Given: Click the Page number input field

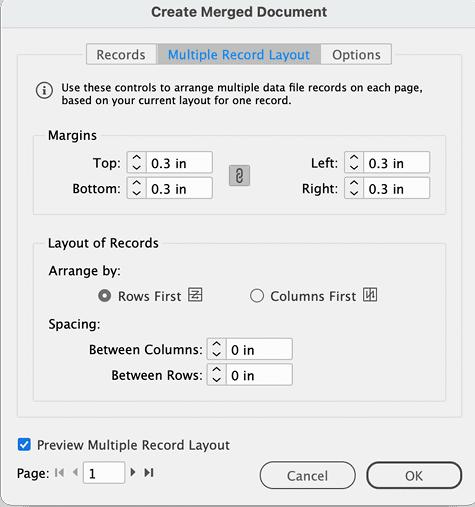Looking at the screenshot, I should click(104, 473).
